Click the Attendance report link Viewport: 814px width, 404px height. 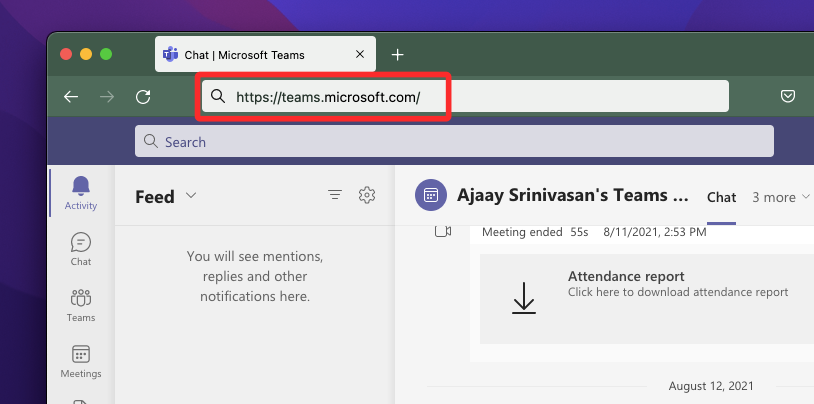tap(626, 276)
